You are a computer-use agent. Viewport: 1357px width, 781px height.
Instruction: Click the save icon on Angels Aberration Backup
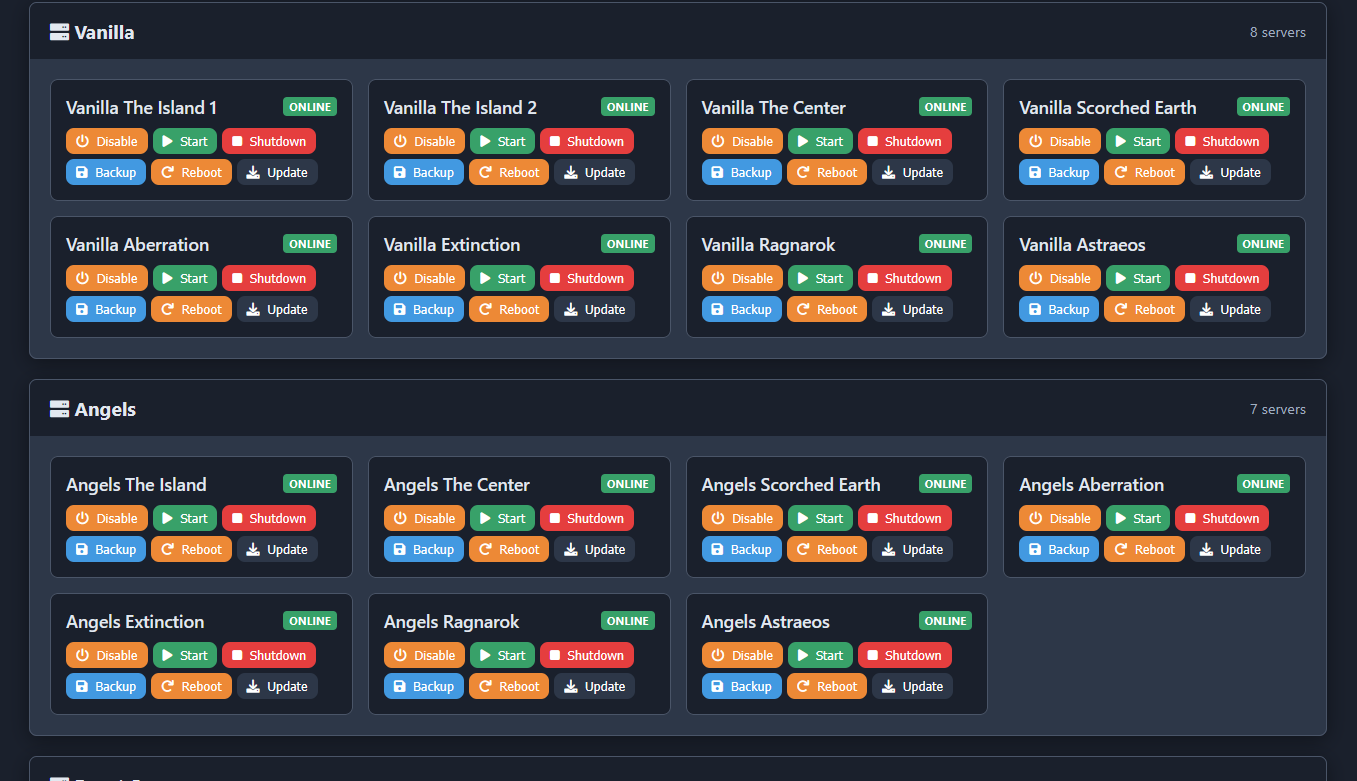1034,549
